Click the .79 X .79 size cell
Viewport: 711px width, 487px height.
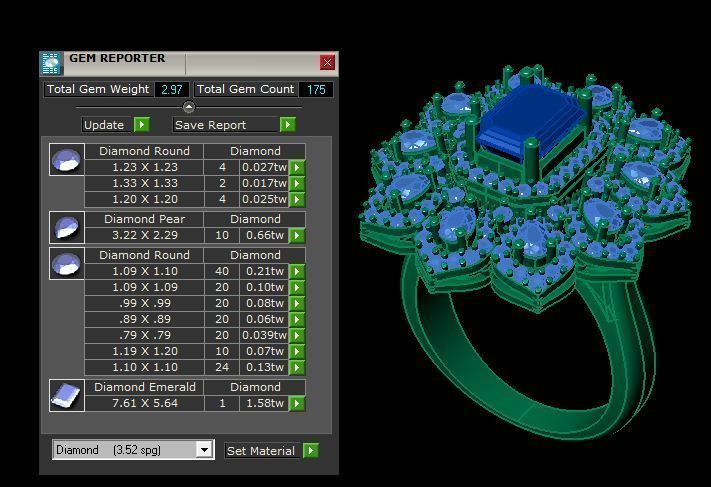coord(144,335)
